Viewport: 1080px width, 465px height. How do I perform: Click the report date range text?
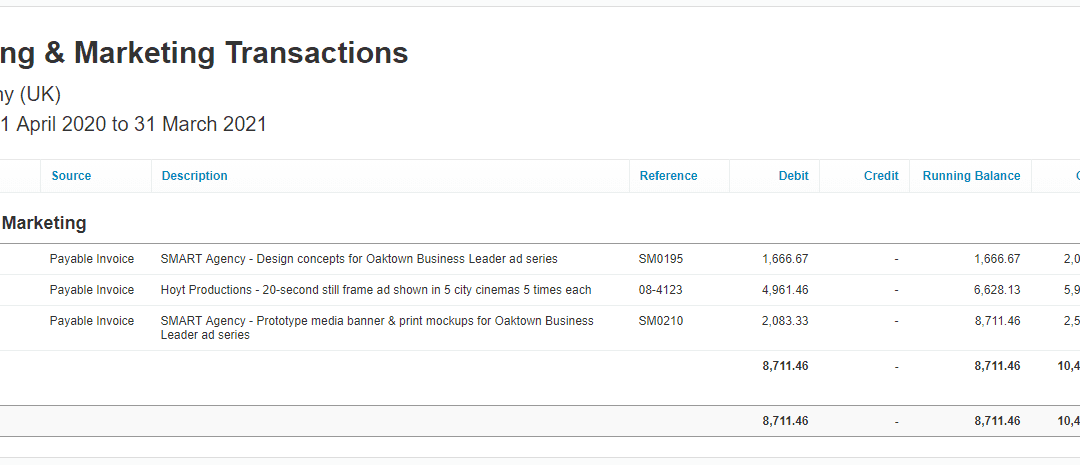(133, 125)
